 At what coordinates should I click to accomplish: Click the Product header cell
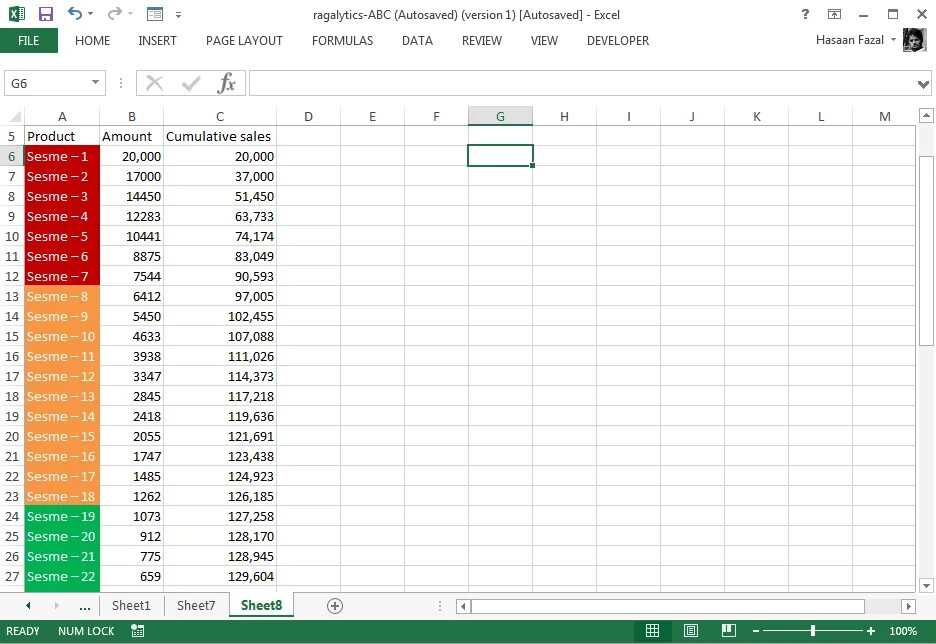pyautogui.click(x=62, y=136)
